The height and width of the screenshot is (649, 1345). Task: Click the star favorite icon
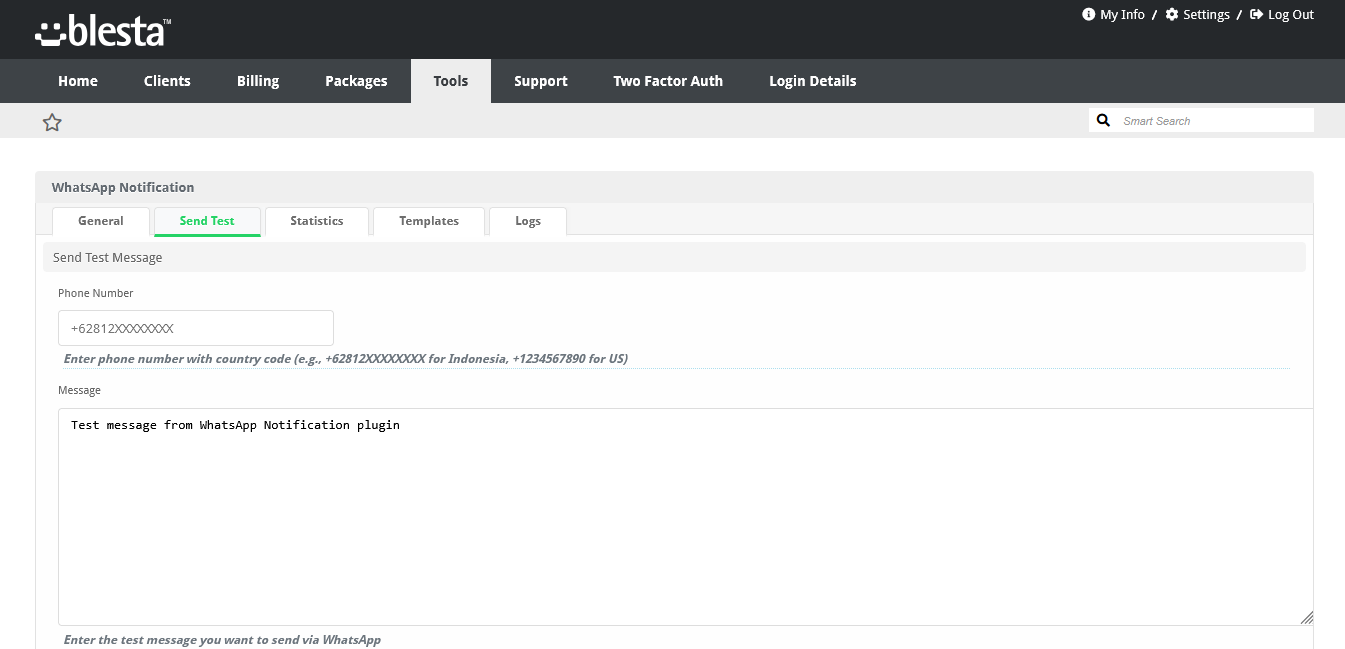[52, 122]
